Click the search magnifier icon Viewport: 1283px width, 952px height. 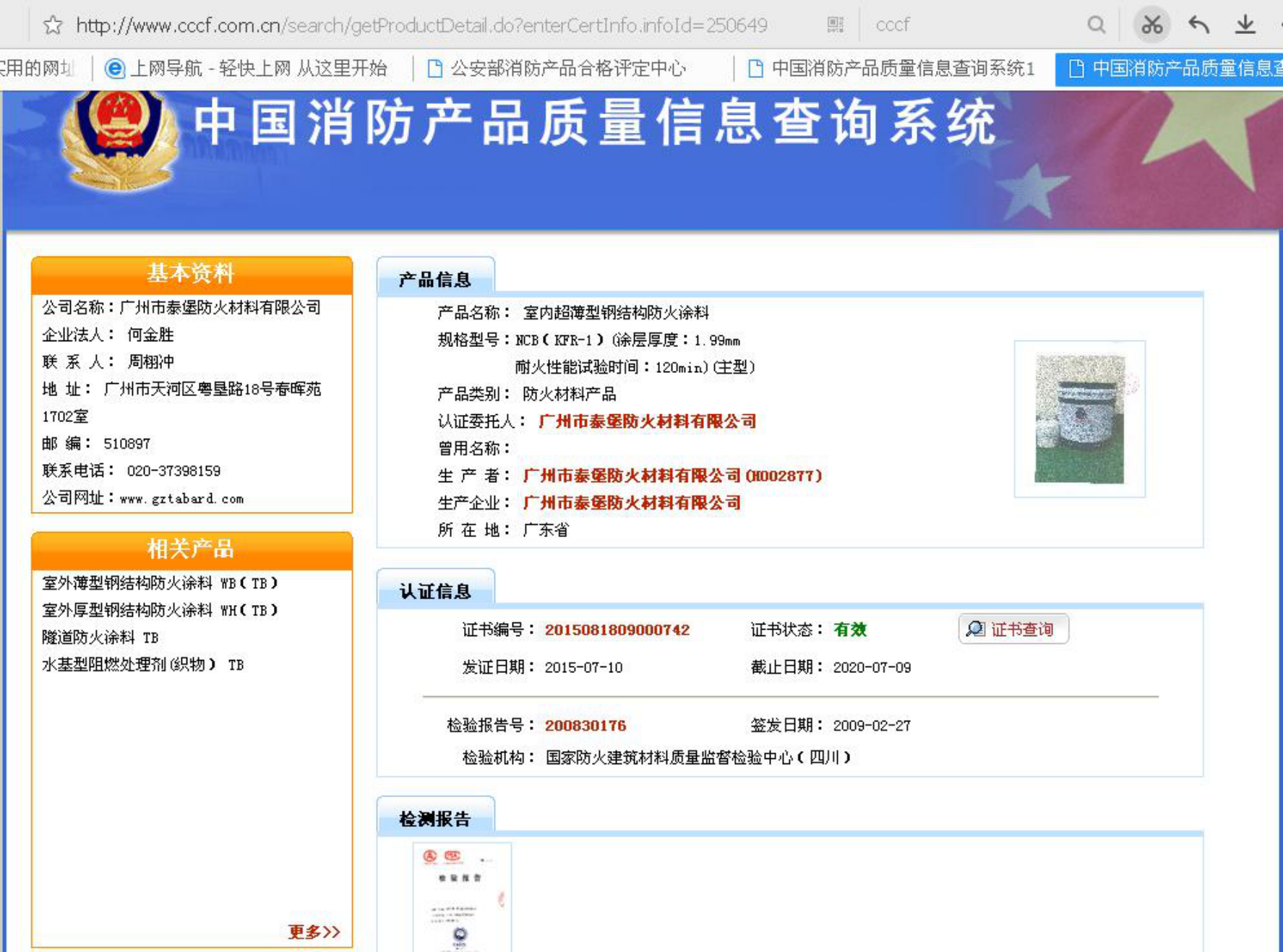pos(1096,25)
